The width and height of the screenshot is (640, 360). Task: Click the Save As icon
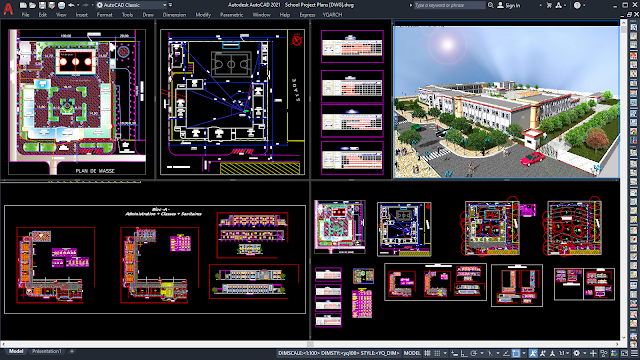(51, 5)
